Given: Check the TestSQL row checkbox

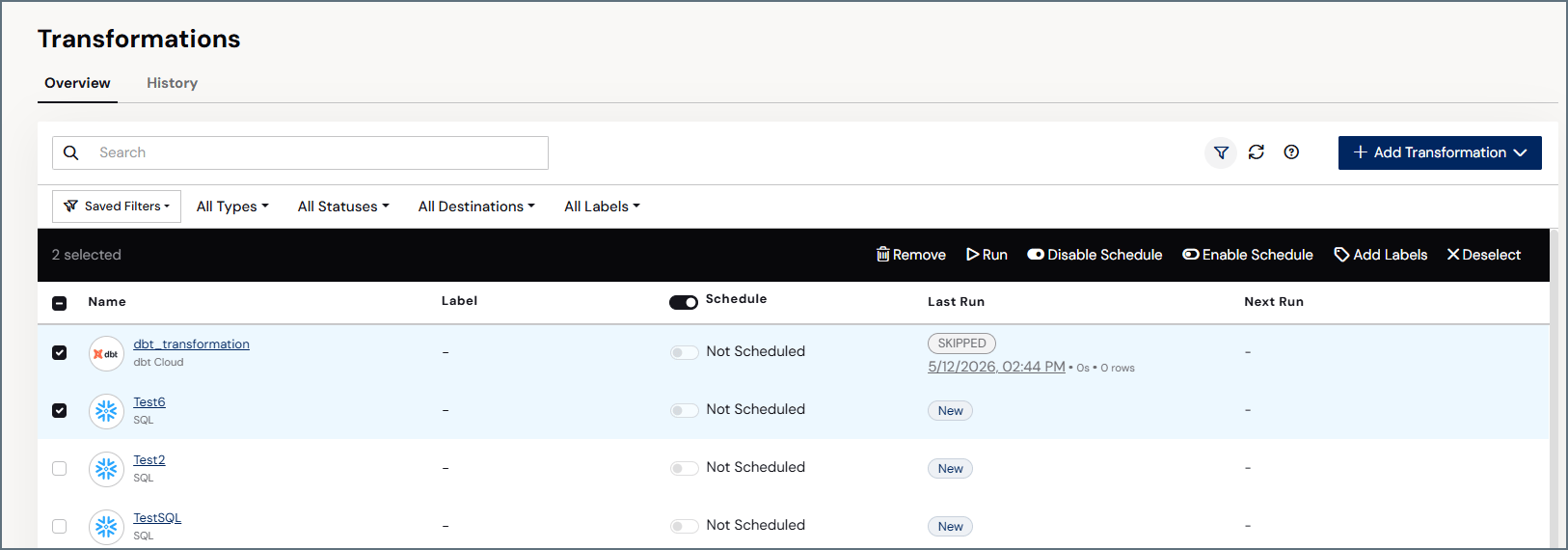Looking at the screenshot, I should point(60,526).
